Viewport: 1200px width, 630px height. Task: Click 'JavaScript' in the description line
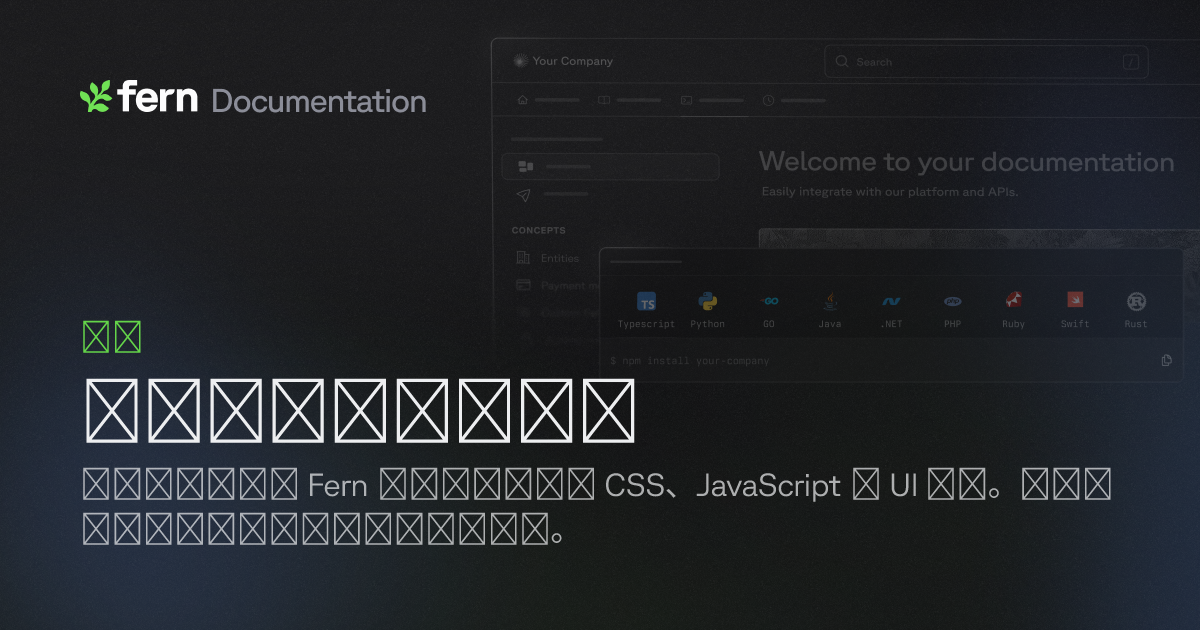pos(768,486)
